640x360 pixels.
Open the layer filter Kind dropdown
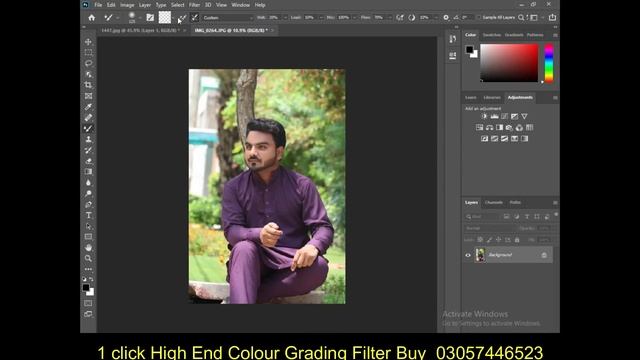(x=482, y=217)
